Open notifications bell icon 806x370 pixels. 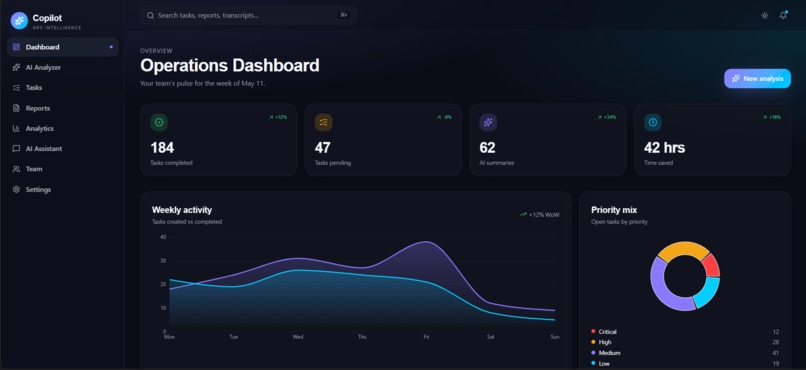pos(783,15)
